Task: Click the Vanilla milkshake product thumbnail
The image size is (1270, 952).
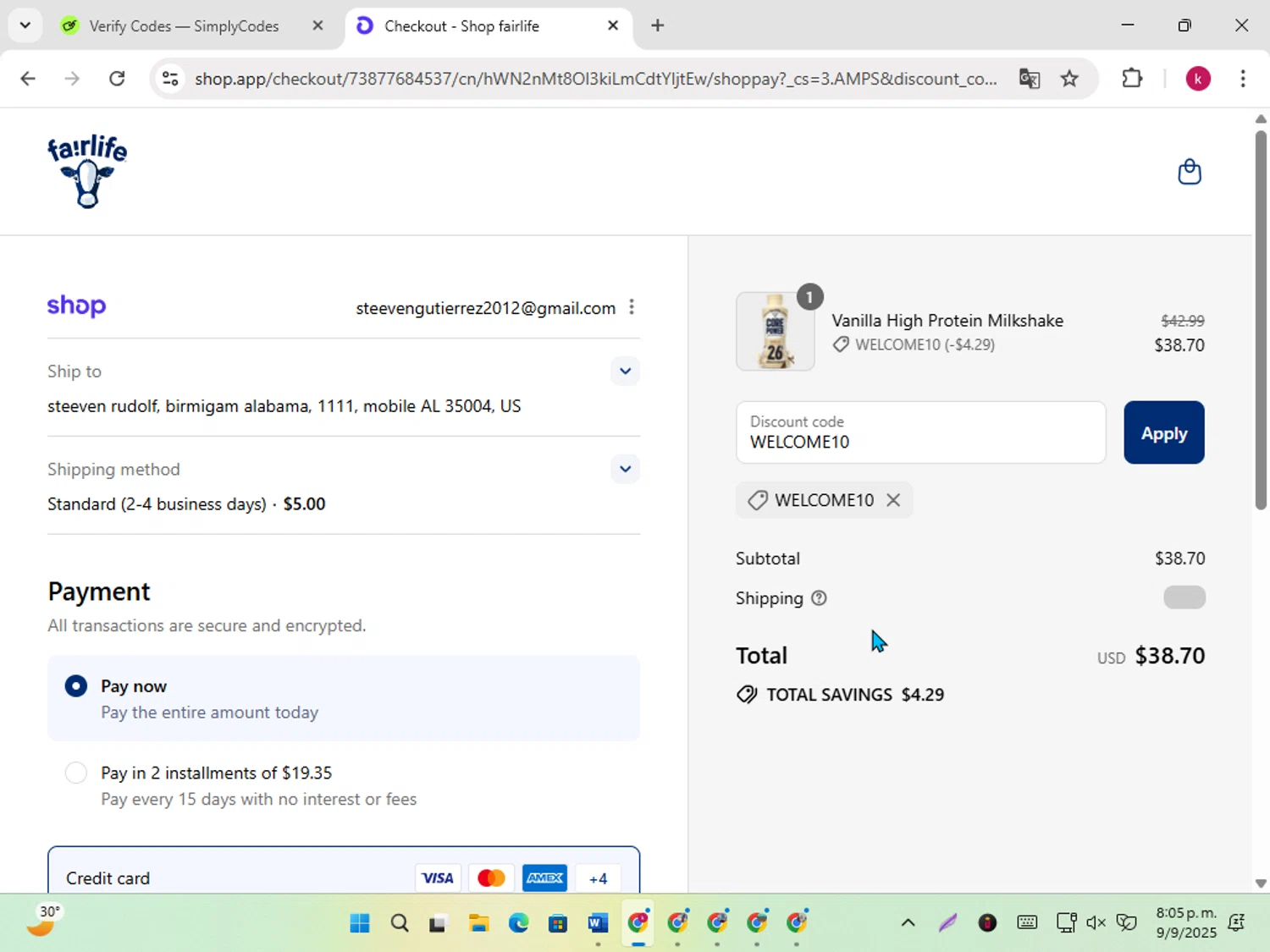Action: pyautogui.click(x=776, y=332)
